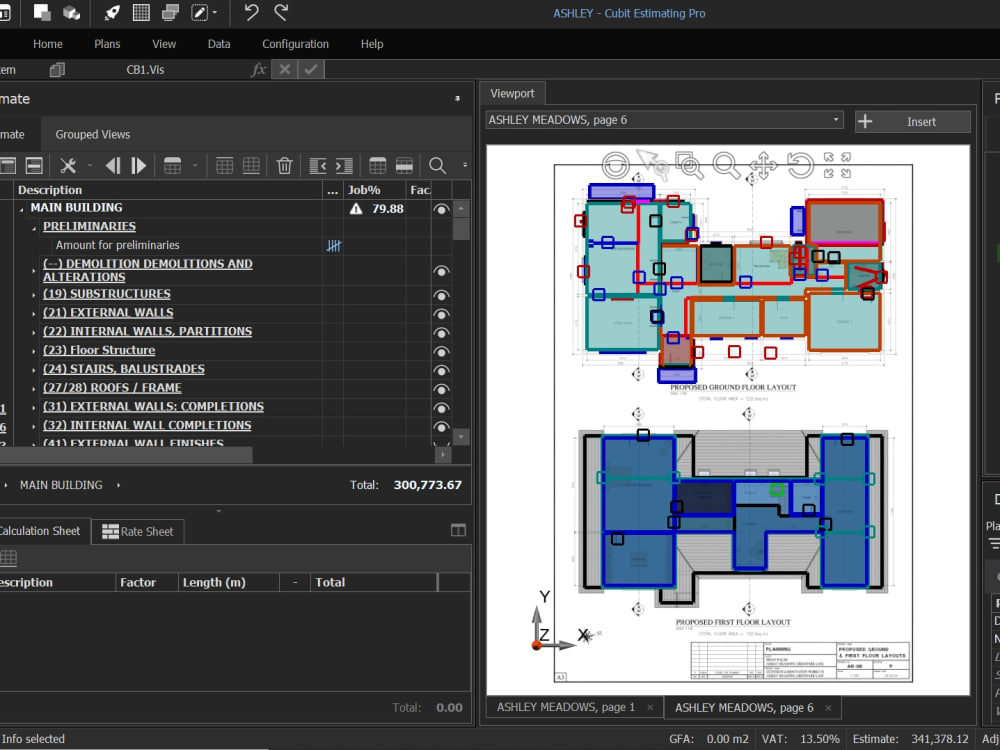The image size is (1000, 750).
Task: Click the rotate reset view tool in viewport
Action: point(800,165)
